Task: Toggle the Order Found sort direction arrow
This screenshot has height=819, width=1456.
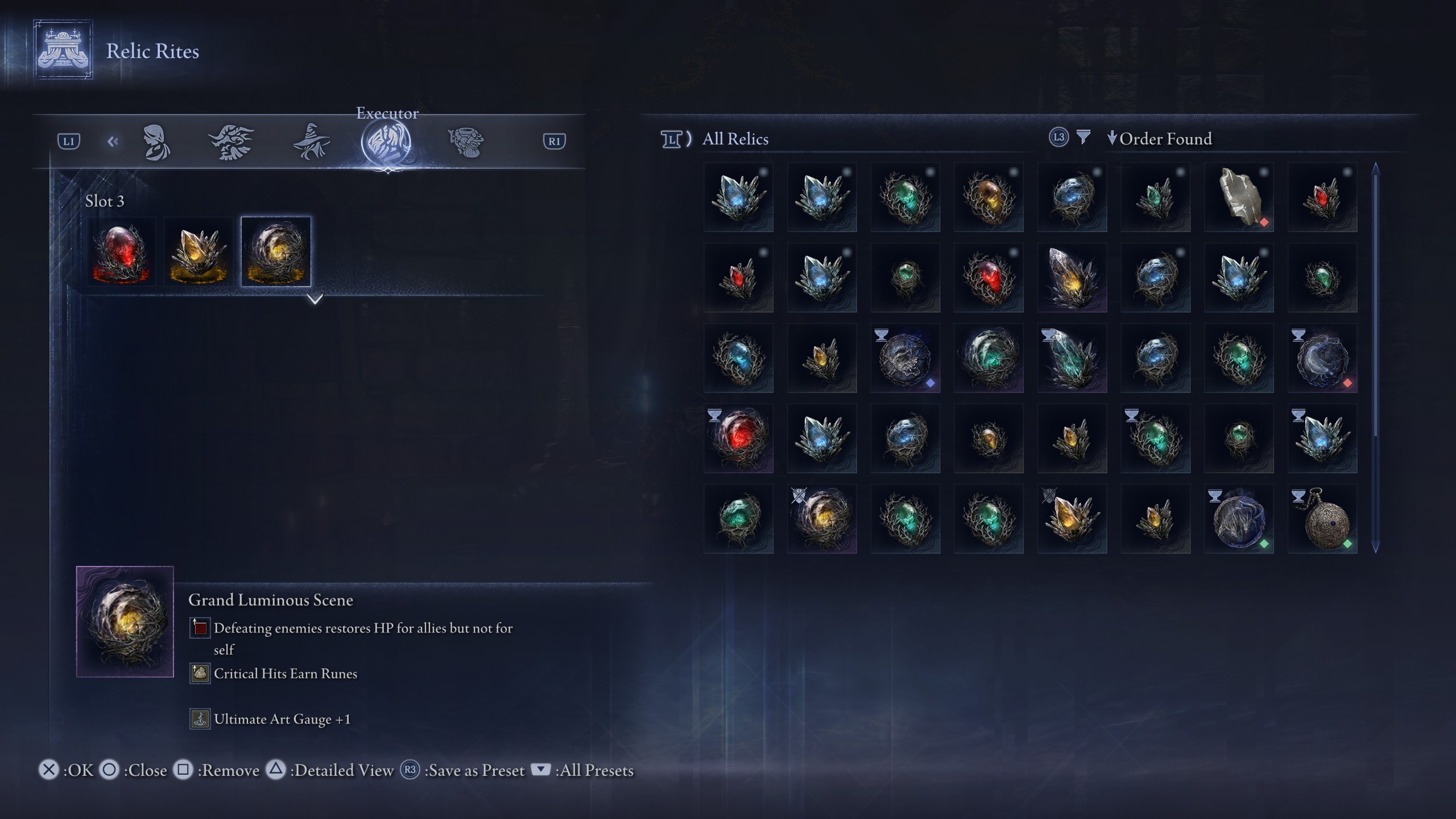Action: [1112, 138]
